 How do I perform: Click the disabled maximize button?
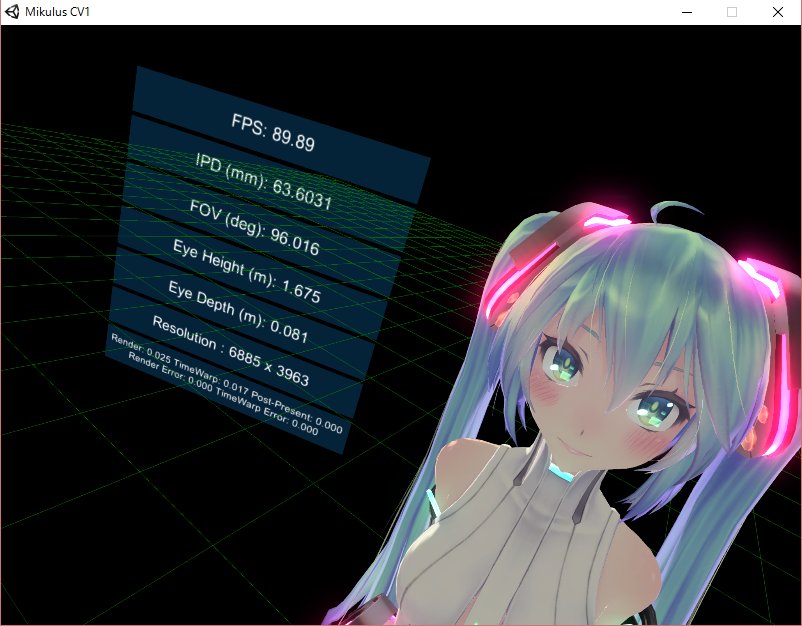732,12
